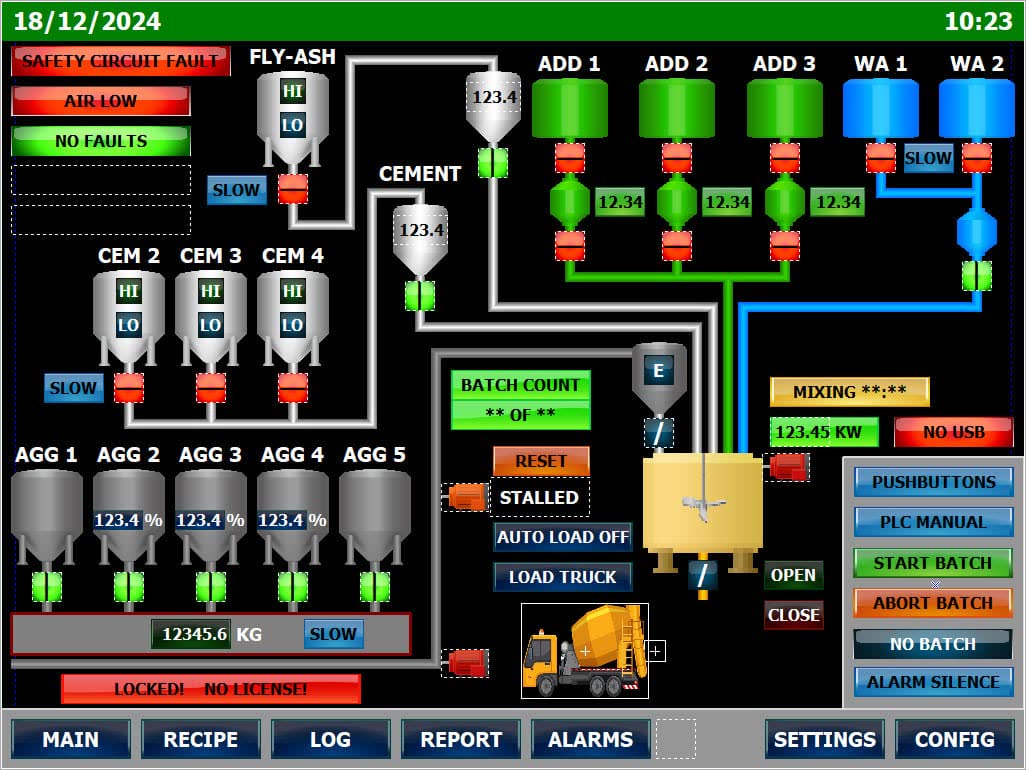Open the PUSHBUTTONS panel

click(x=933, y=481)
